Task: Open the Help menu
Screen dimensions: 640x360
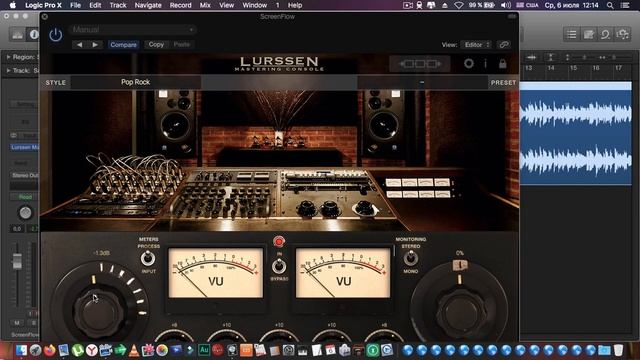Action: click(295, 5)
